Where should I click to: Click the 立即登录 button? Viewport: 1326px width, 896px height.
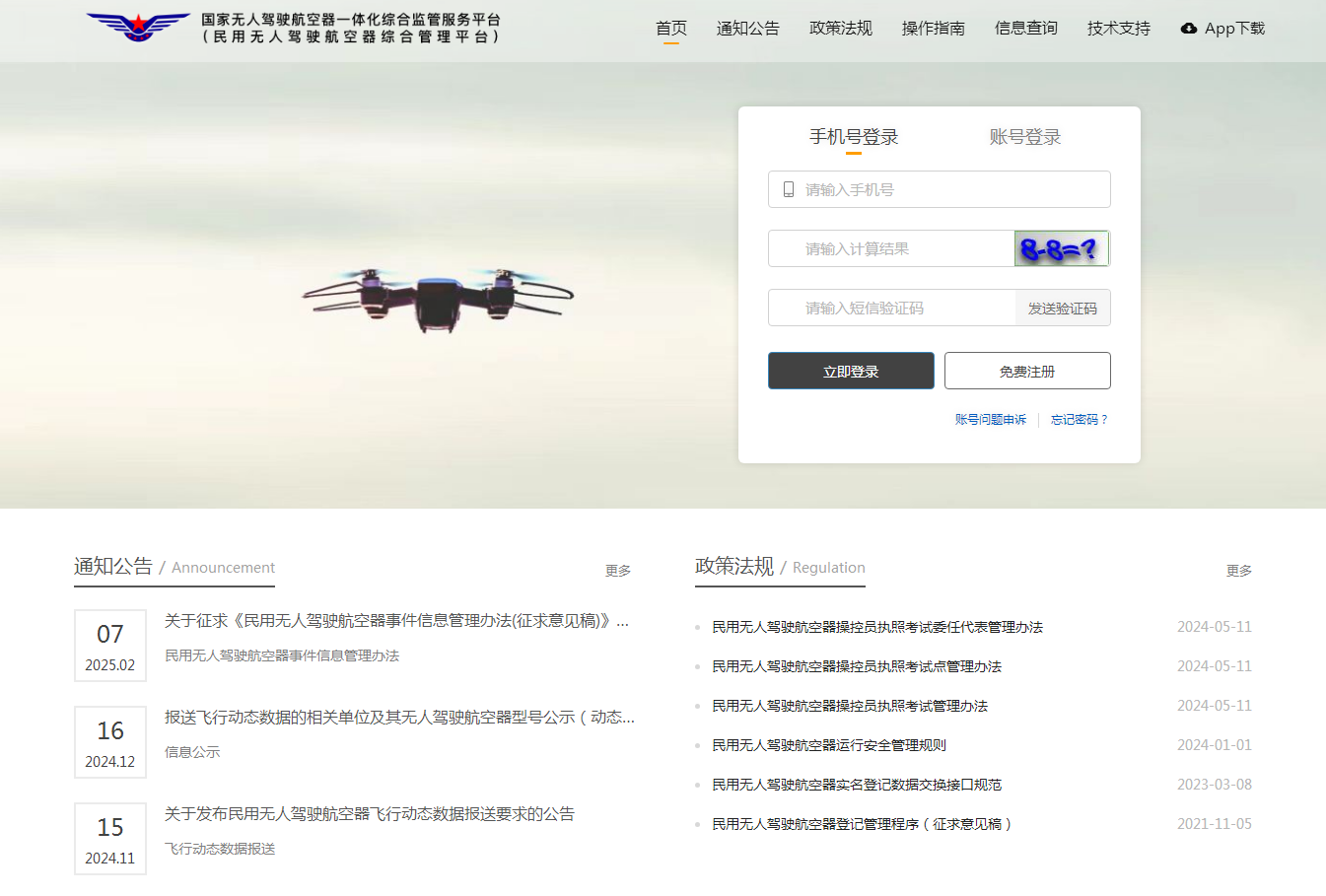tap(851, 371)
